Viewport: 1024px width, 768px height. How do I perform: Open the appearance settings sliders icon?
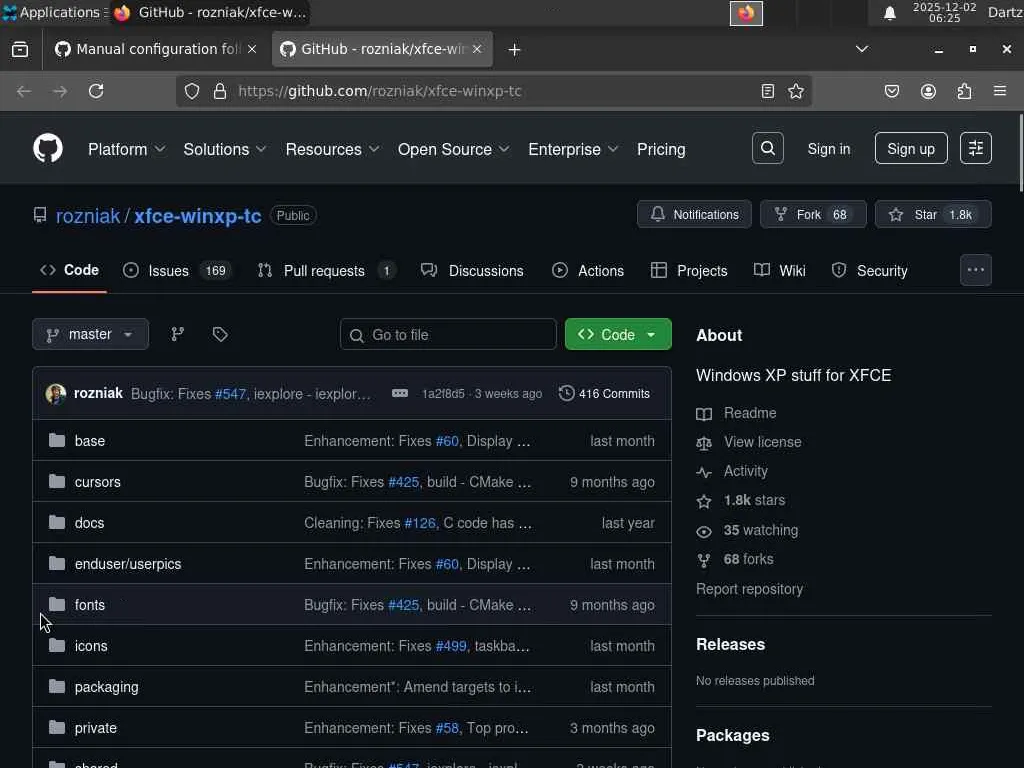pos(976,148)
